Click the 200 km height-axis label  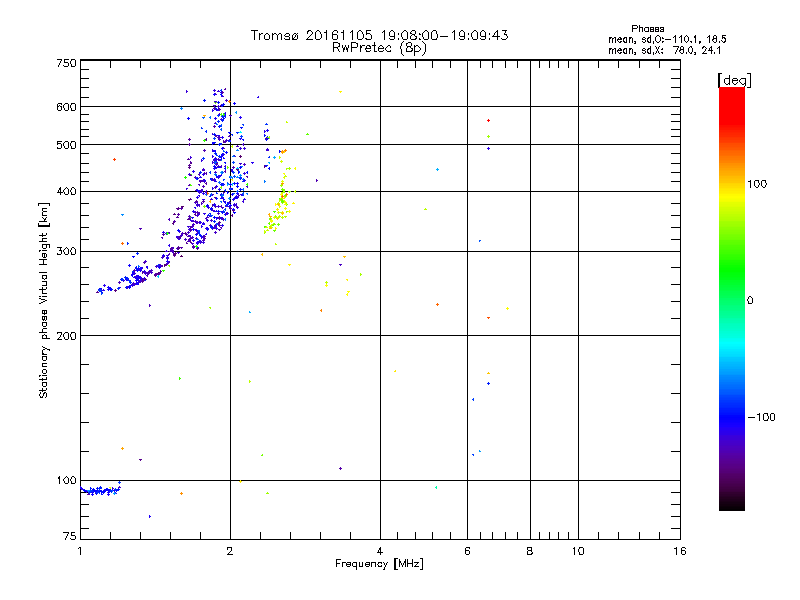[x=66, y=336]
